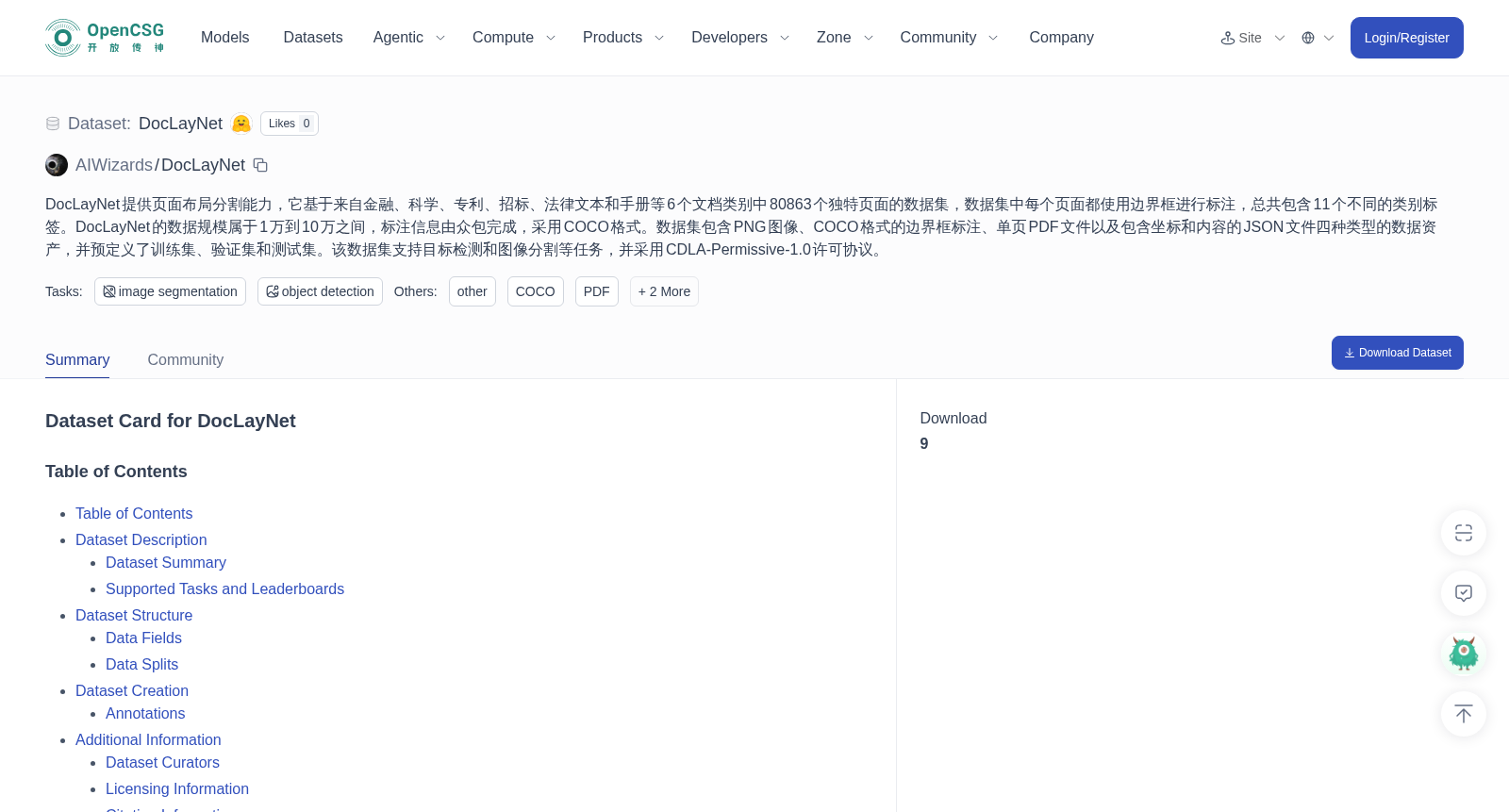Select the image segmentation task tag

170,291
